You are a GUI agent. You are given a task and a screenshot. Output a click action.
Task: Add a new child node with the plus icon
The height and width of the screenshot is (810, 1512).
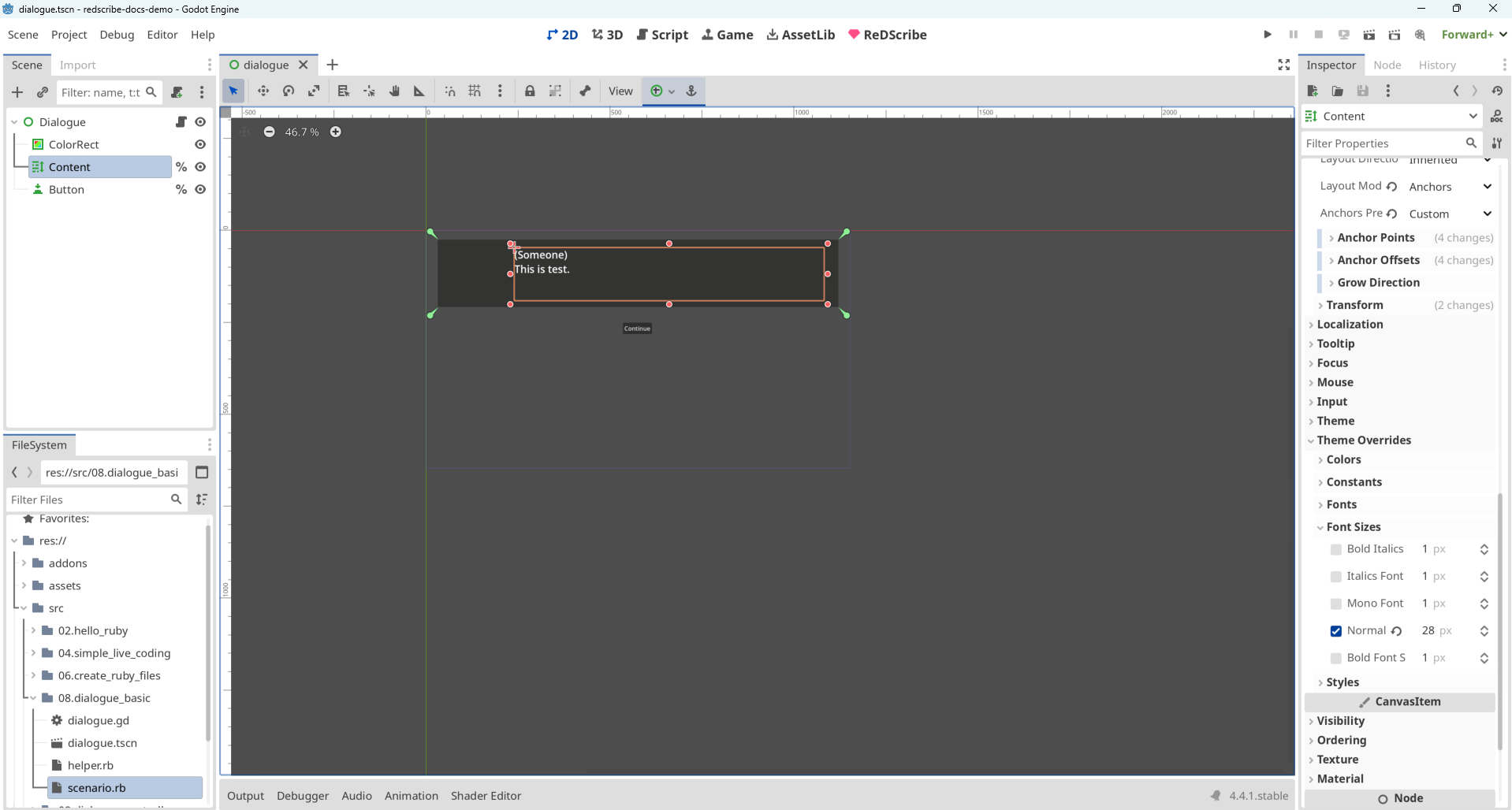point(17,92)
